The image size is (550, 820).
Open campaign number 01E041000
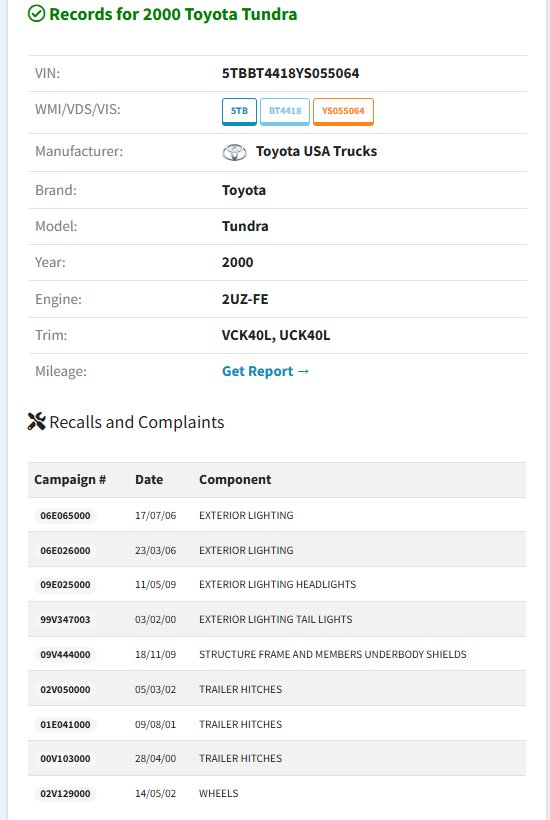click(x=65, y=725)
